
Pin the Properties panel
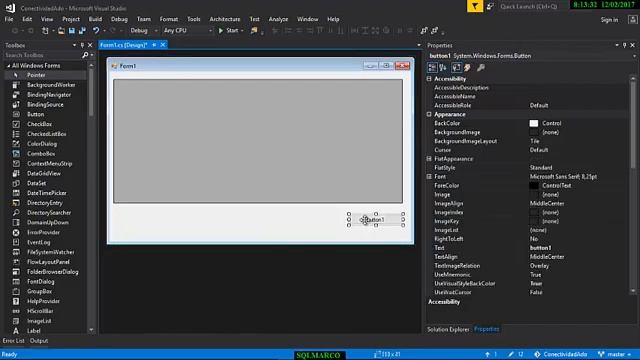[x=624, y=45]
